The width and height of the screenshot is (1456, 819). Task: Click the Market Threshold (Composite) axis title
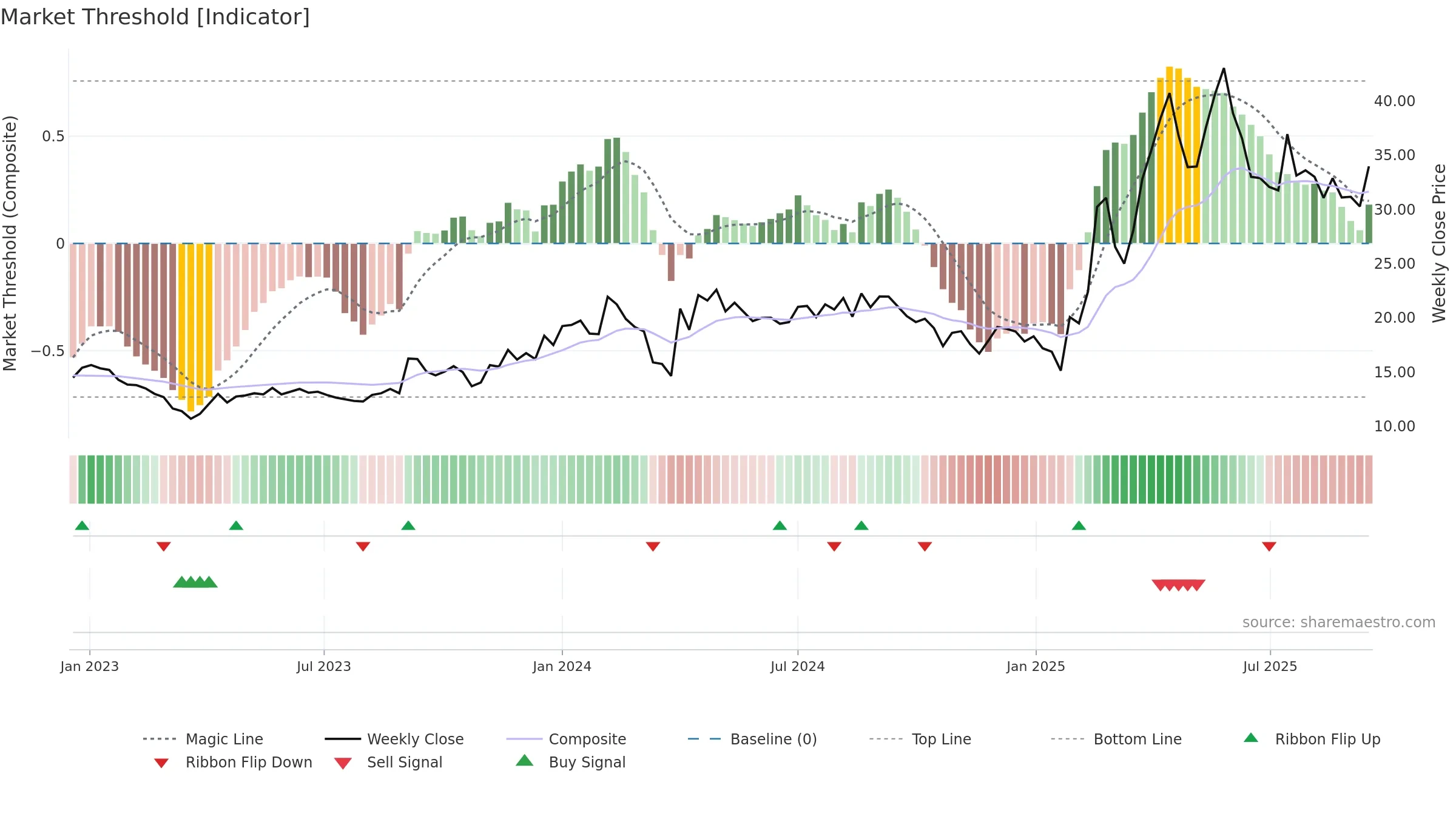[10, 243]
